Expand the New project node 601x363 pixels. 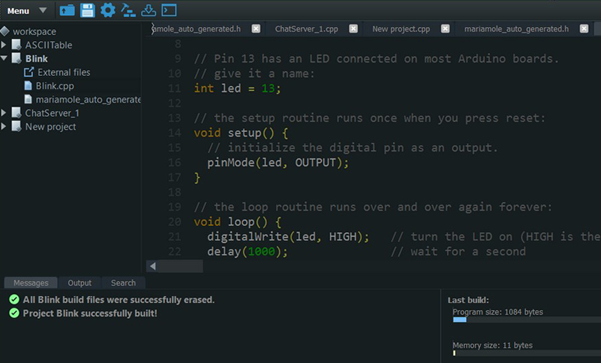point(3,126)
